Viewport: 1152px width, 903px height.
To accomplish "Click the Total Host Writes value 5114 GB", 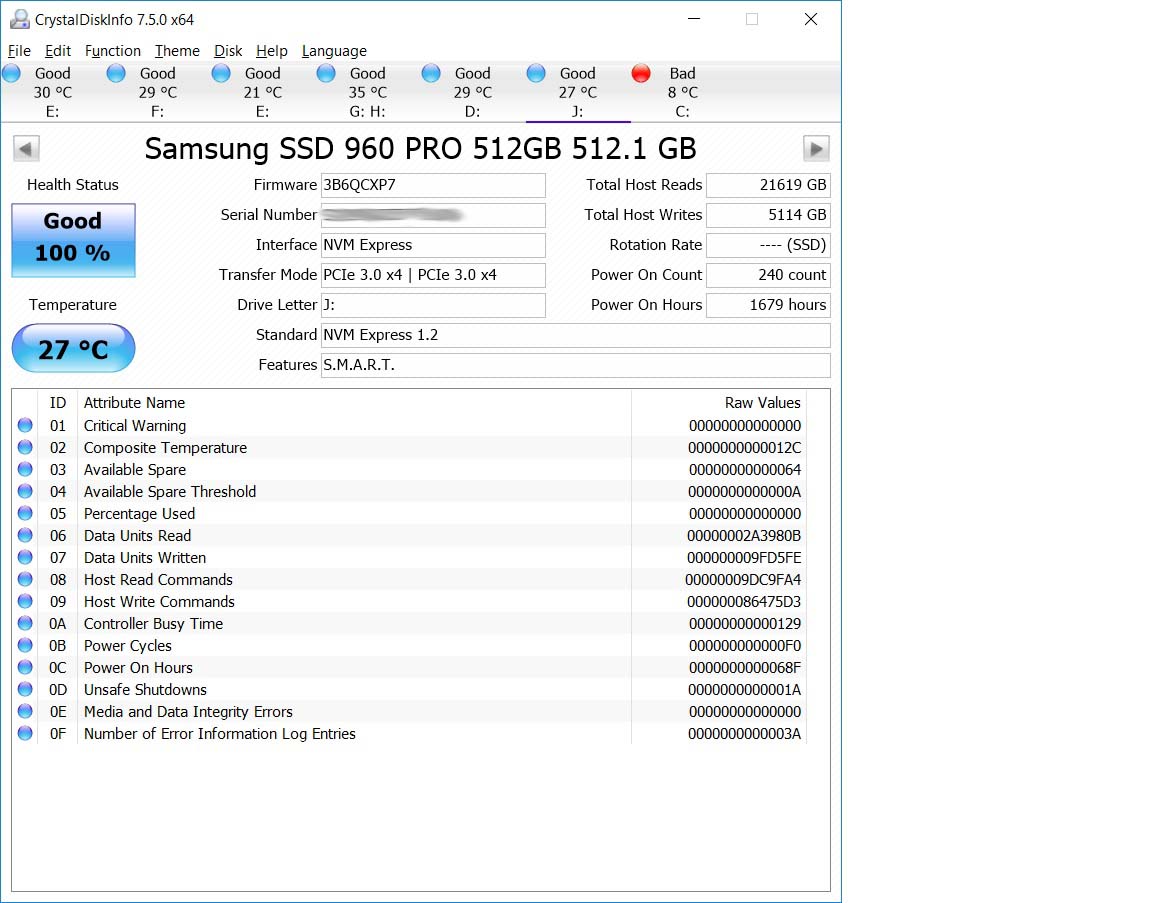I will pyautogui.click(x=768, y=215).
